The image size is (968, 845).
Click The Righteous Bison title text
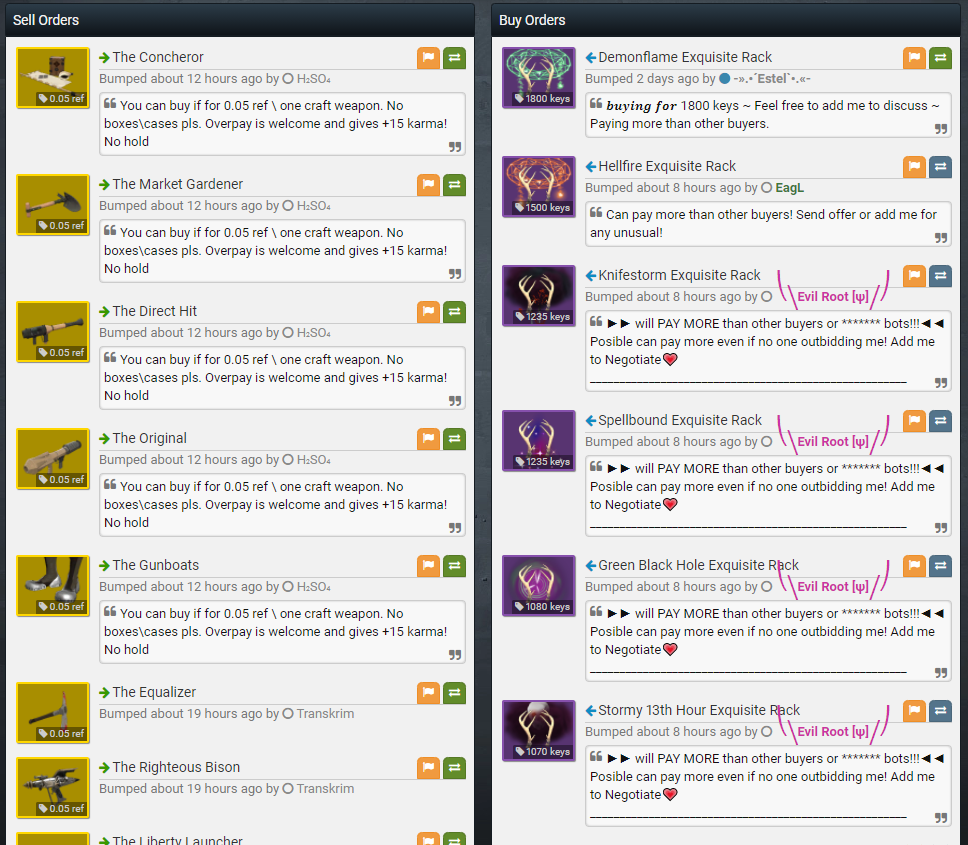[176, 767]
